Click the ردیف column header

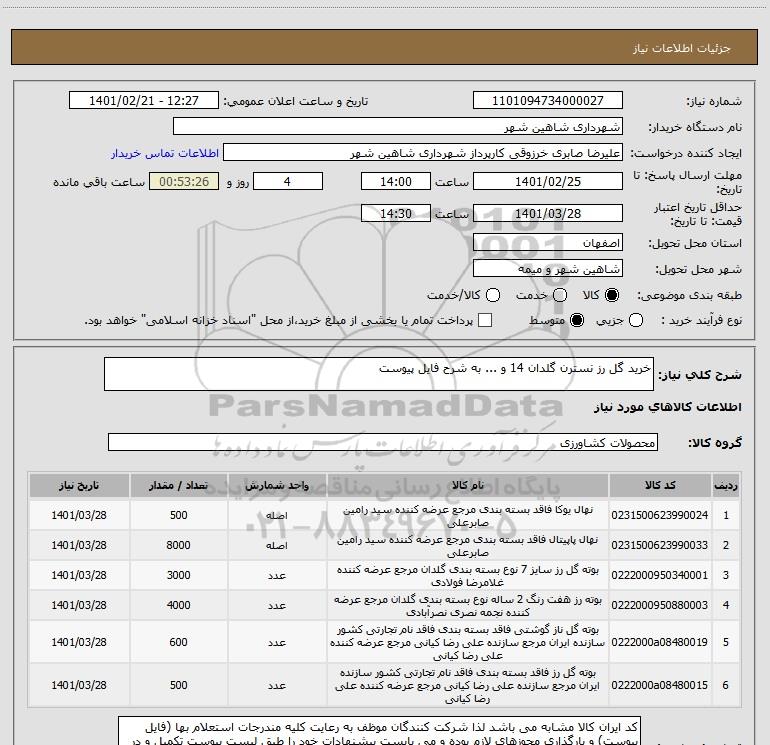[x=726, y=485]
